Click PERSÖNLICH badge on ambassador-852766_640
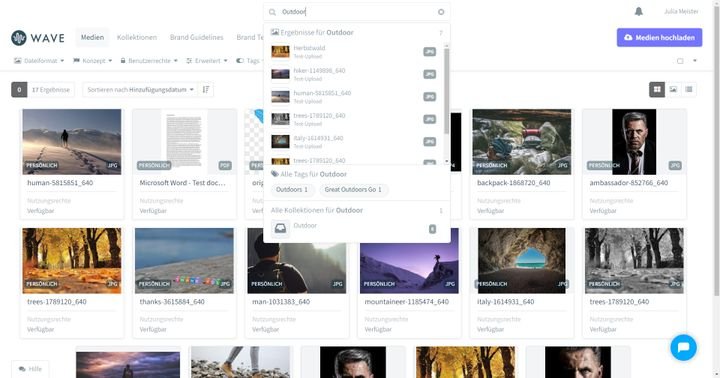Screen dimensions: 720x378 tap(604, 165)
